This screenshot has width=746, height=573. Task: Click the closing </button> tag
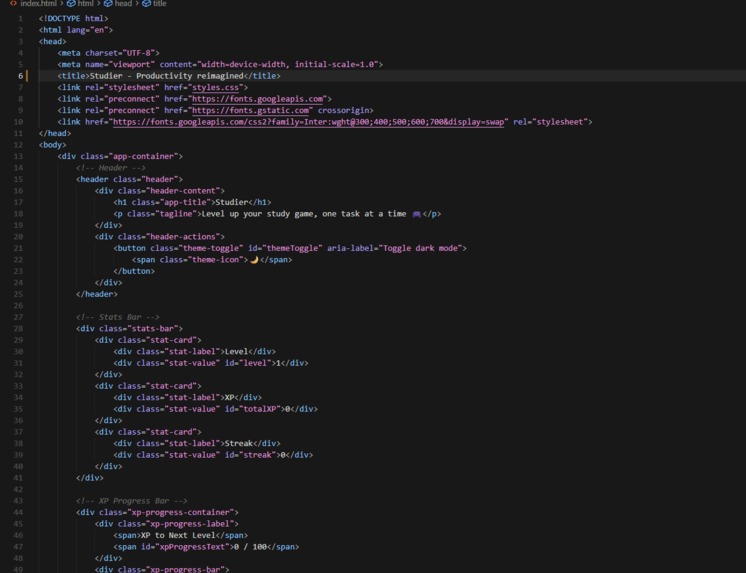134,271
